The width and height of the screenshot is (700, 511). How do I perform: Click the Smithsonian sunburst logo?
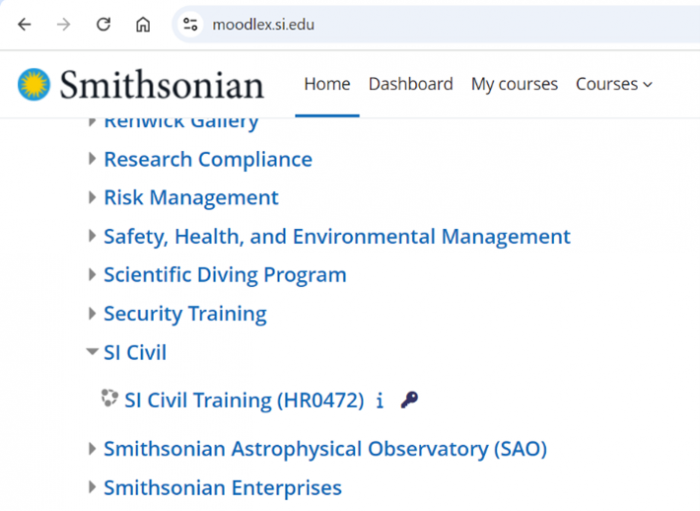coord(34,84)
